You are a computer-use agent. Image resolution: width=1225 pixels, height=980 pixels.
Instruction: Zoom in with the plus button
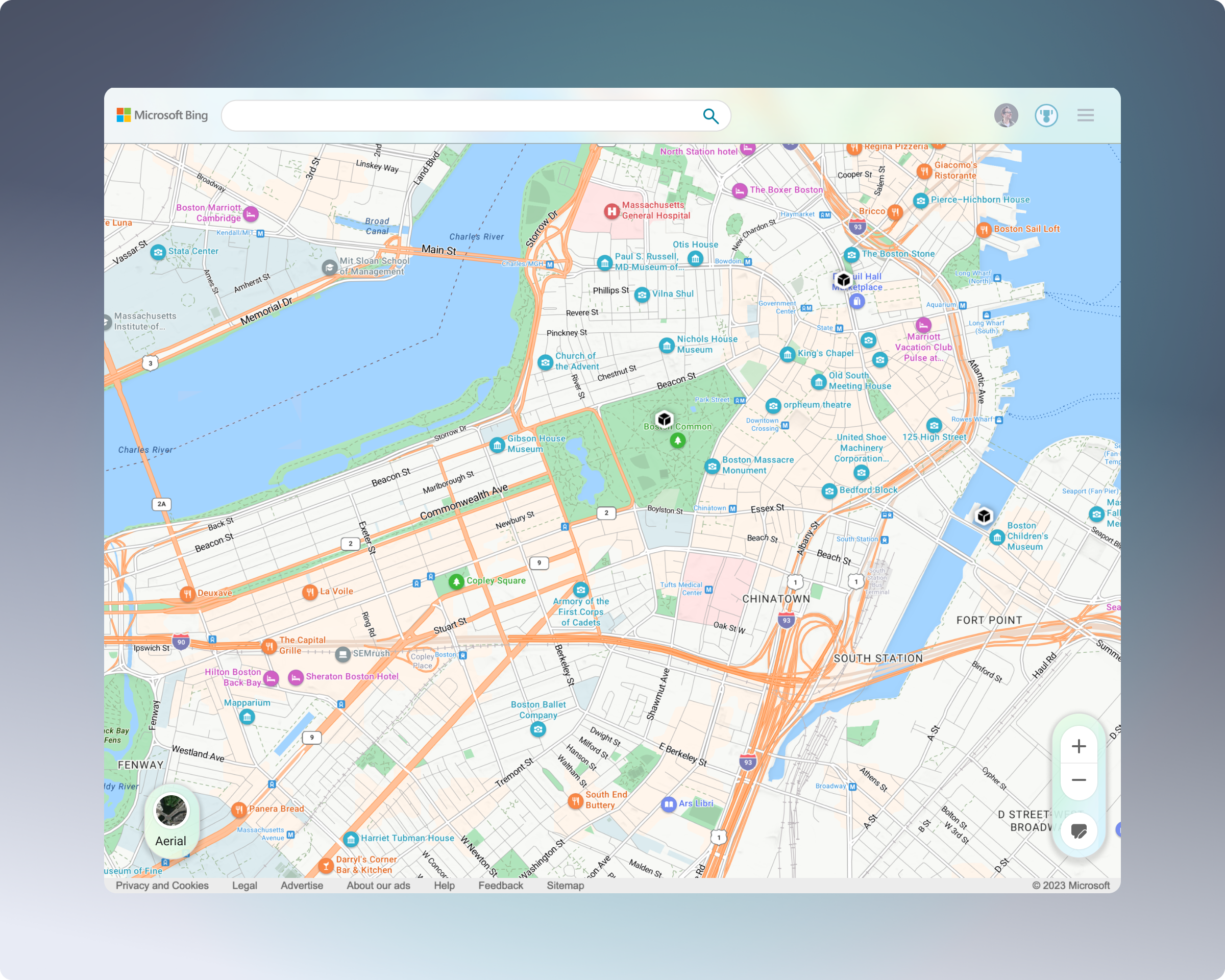(1079, 746)
